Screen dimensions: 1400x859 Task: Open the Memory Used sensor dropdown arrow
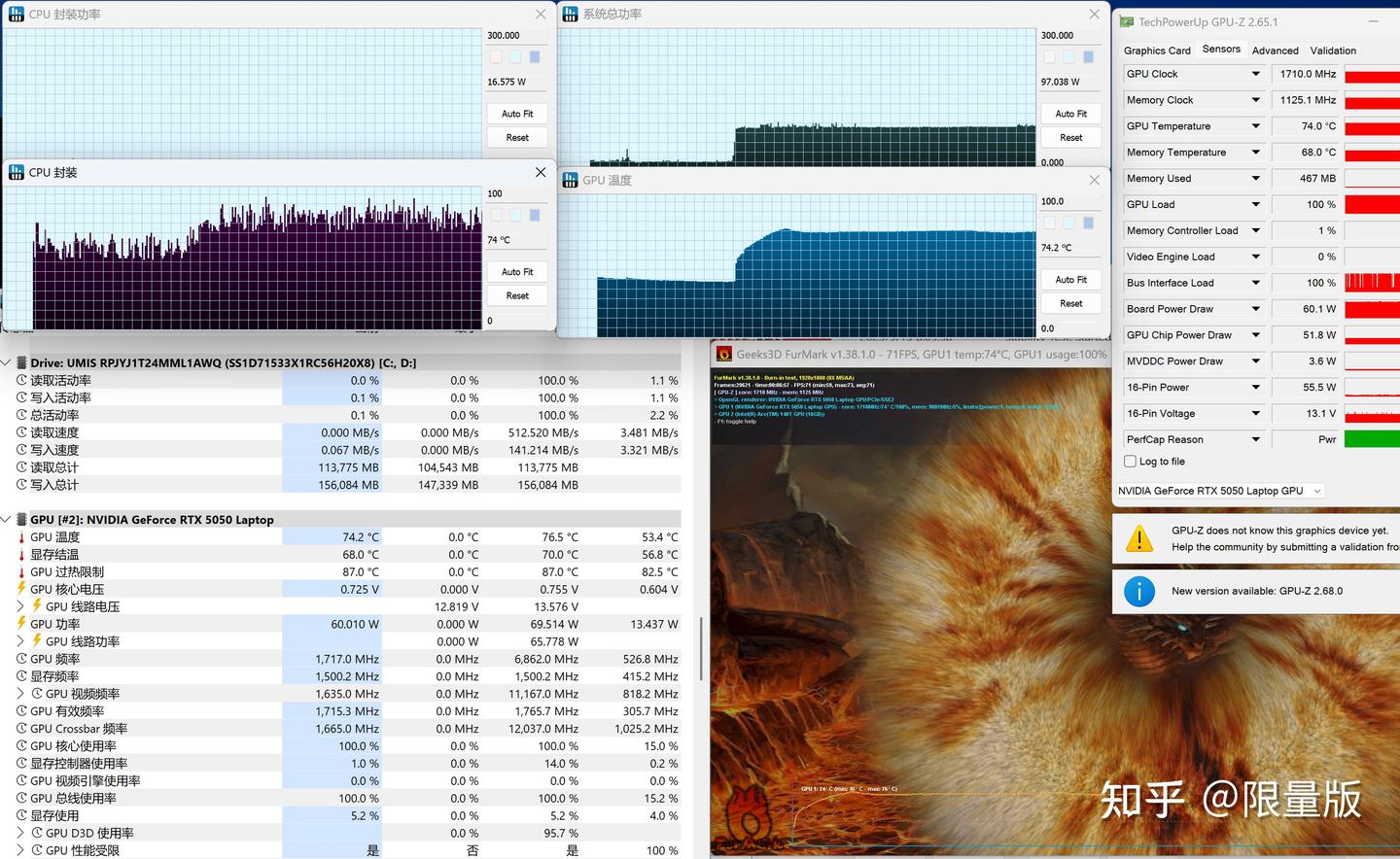(x=1255, y=179)
